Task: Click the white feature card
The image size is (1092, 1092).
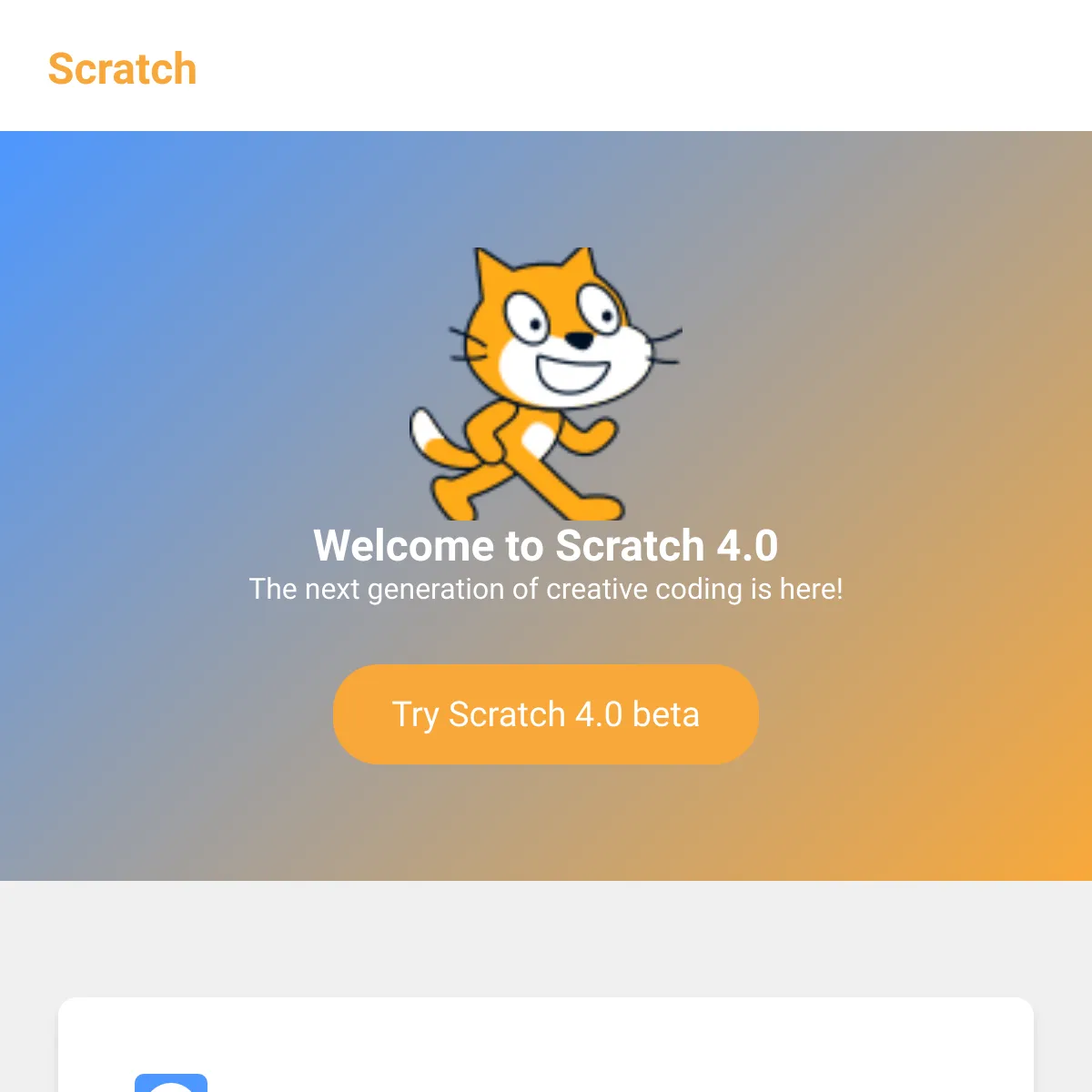Action: click(546, 1045)
